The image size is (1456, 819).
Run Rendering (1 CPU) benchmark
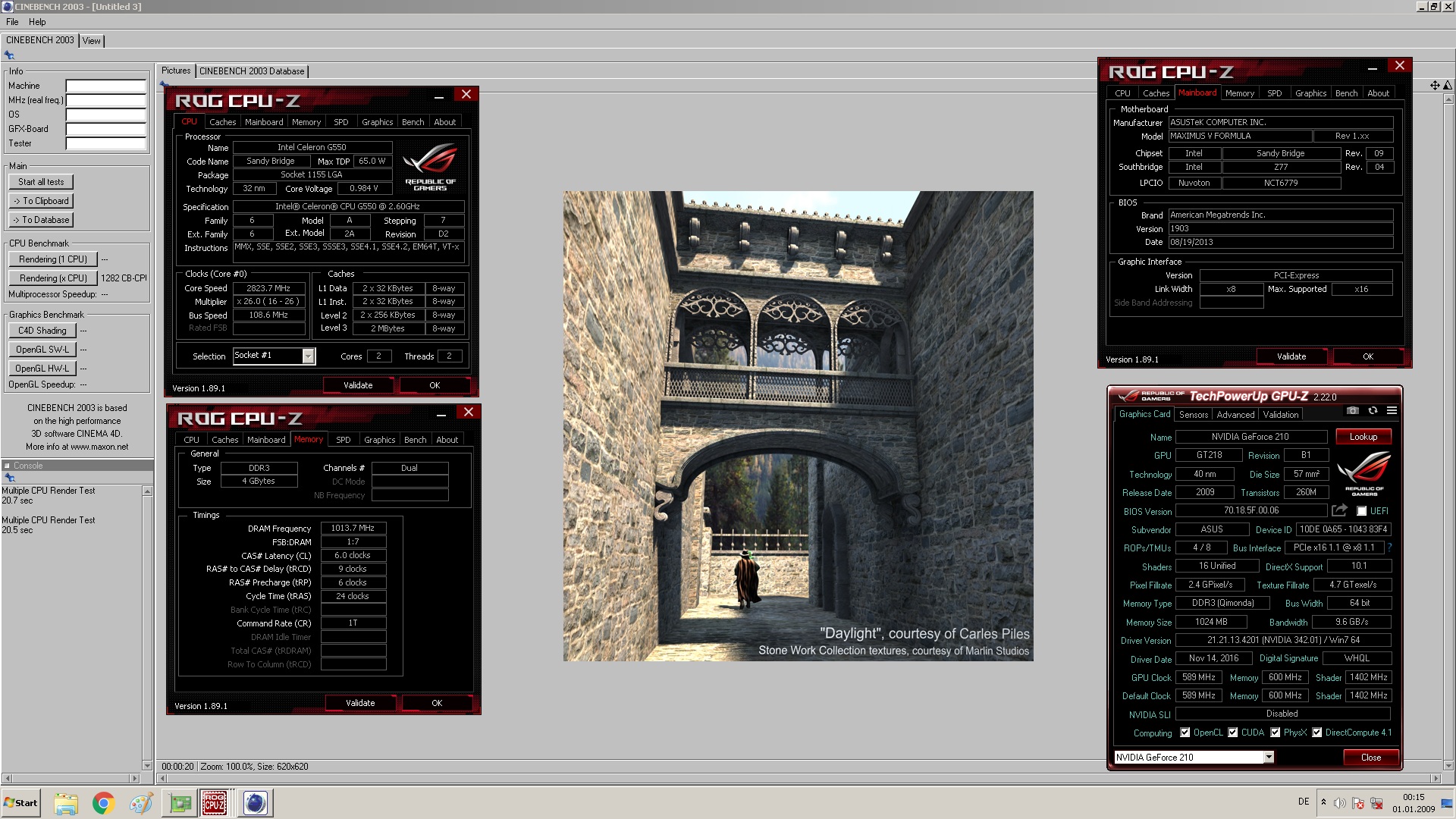53,259
